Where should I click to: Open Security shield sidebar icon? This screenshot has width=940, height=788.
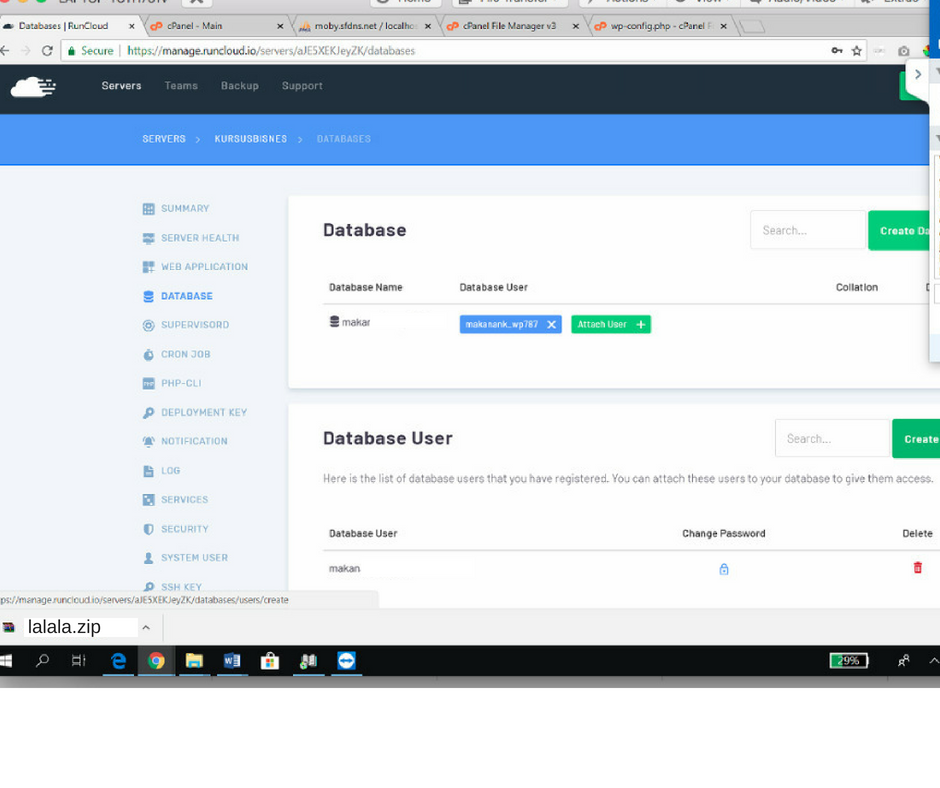(x=148, y=529)
